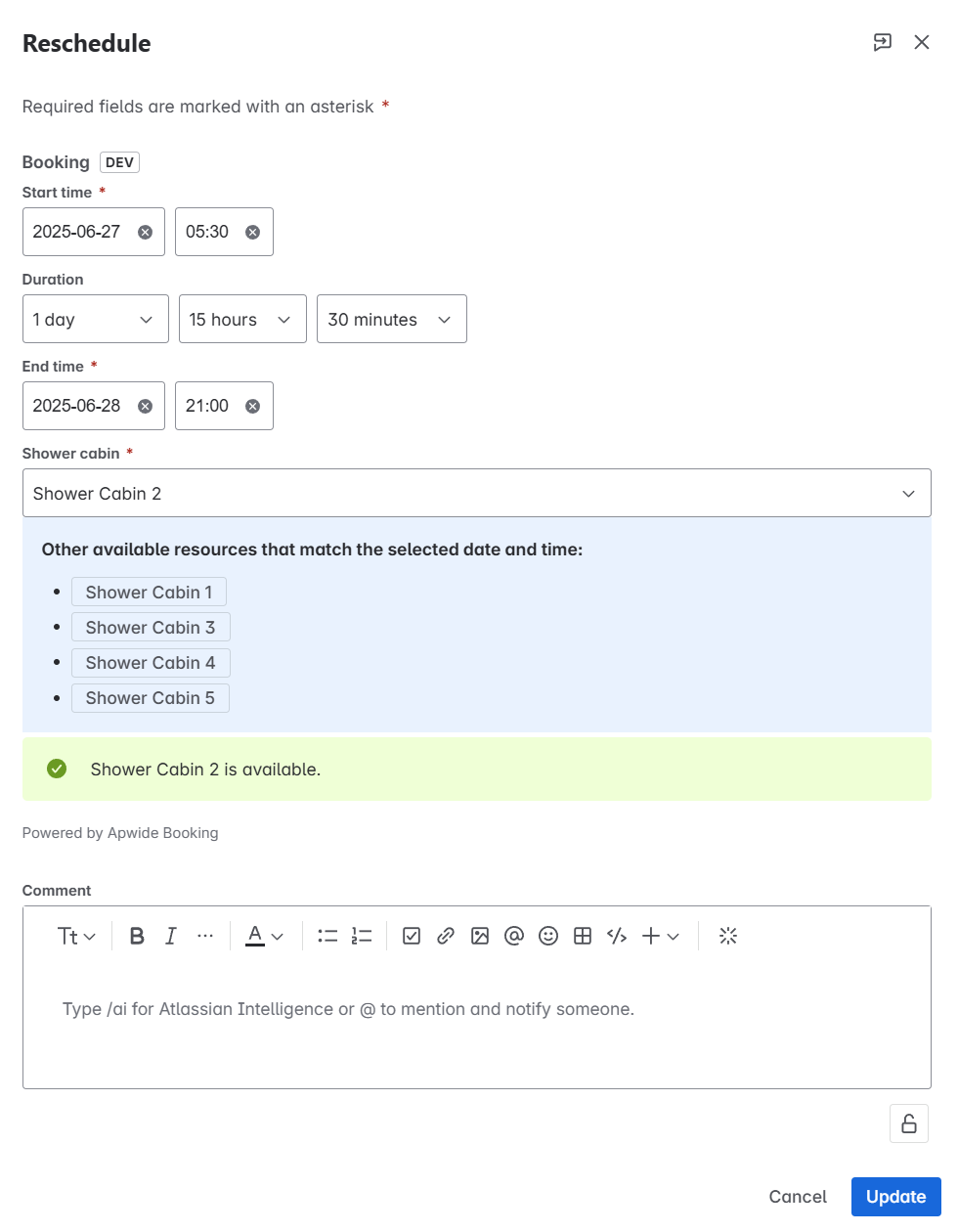
Task: Insert a code snippet in comment
Action: (617, 936)
